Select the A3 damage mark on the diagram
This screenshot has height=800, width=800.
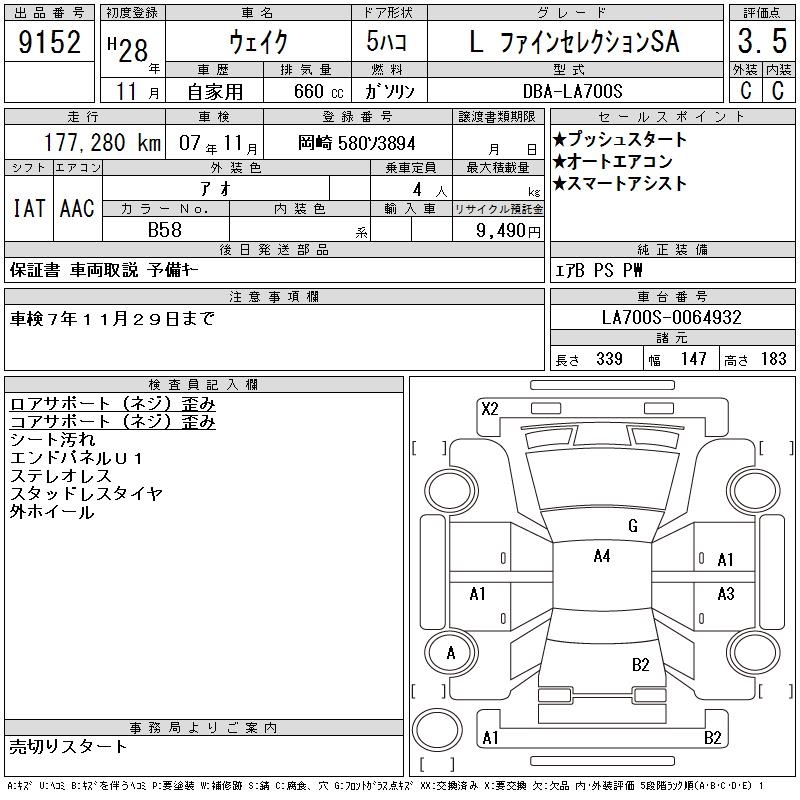[725, 594]
